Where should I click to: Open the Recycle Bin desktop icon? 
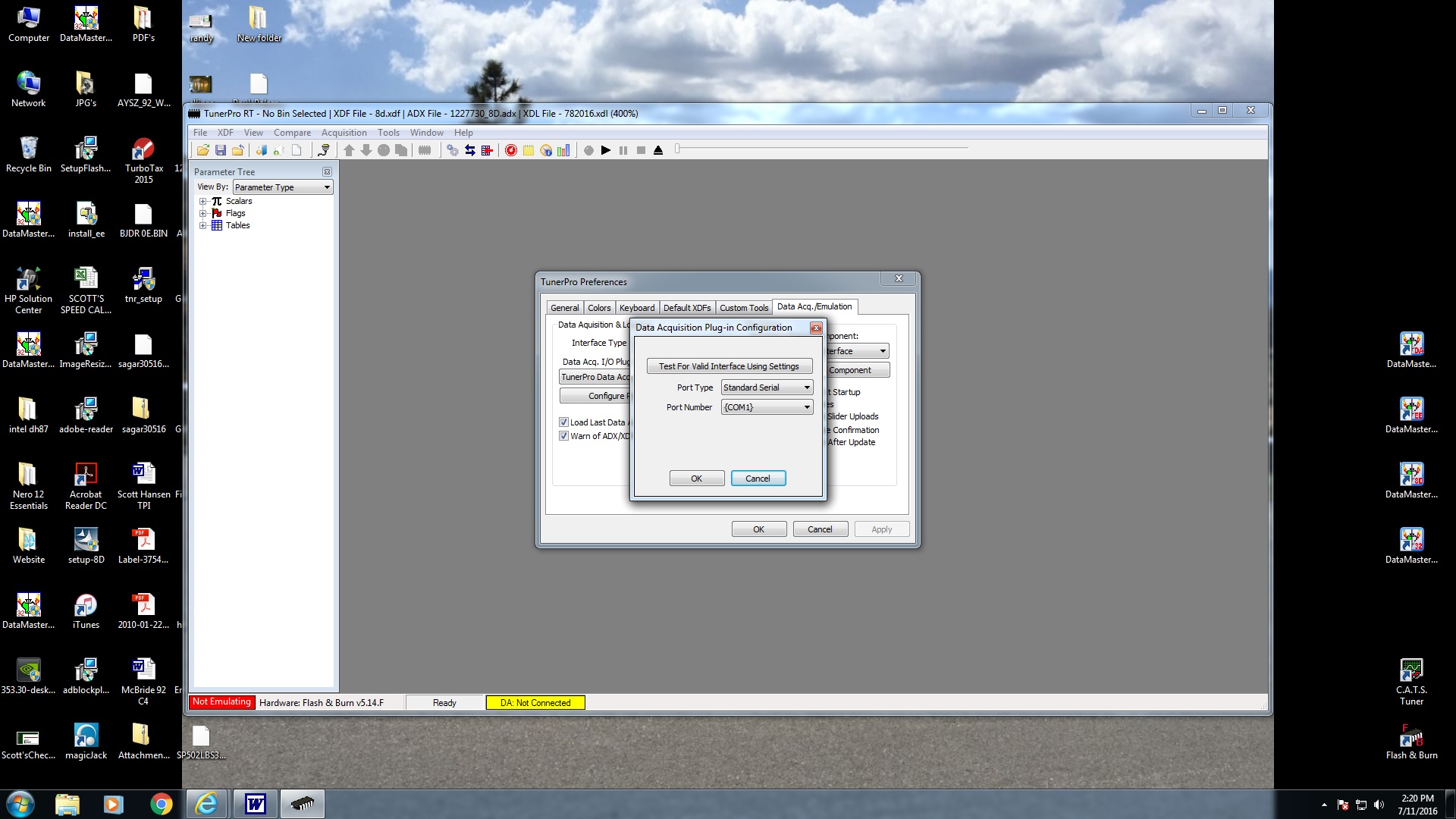[x=28, y=154]
